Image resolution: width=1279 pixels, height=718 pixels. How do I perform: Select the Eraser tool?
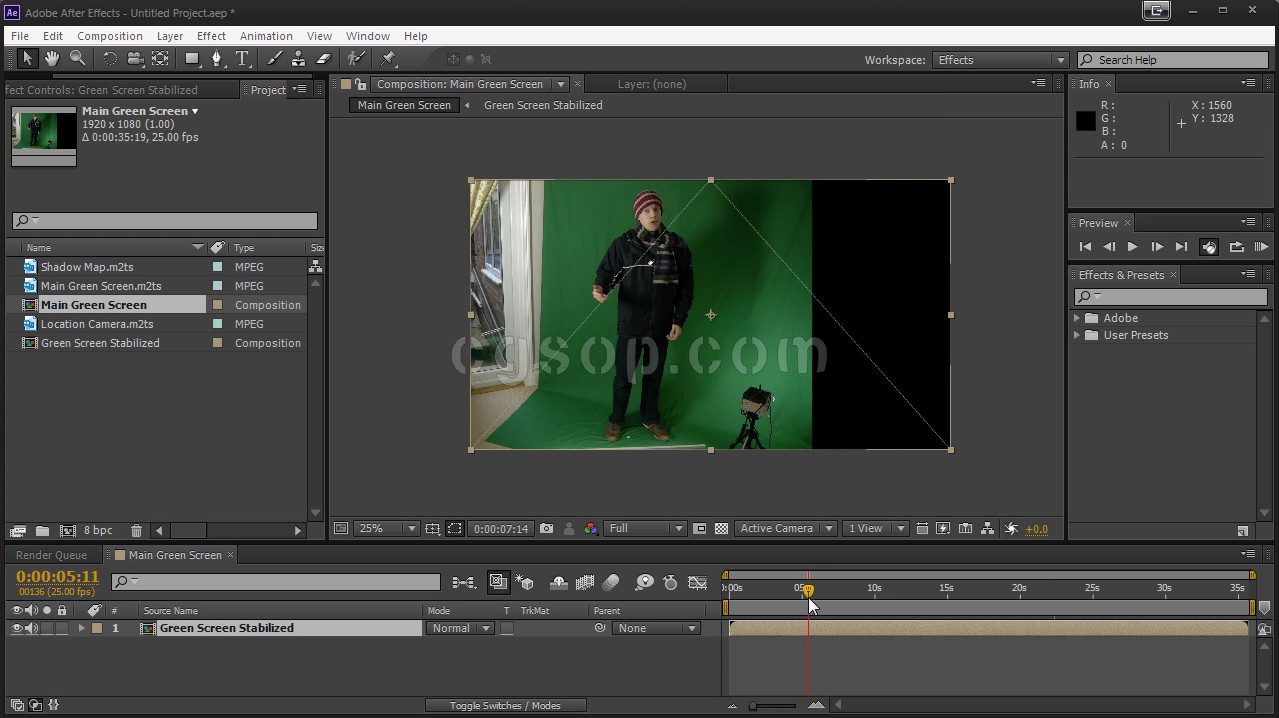coord(323,59)
